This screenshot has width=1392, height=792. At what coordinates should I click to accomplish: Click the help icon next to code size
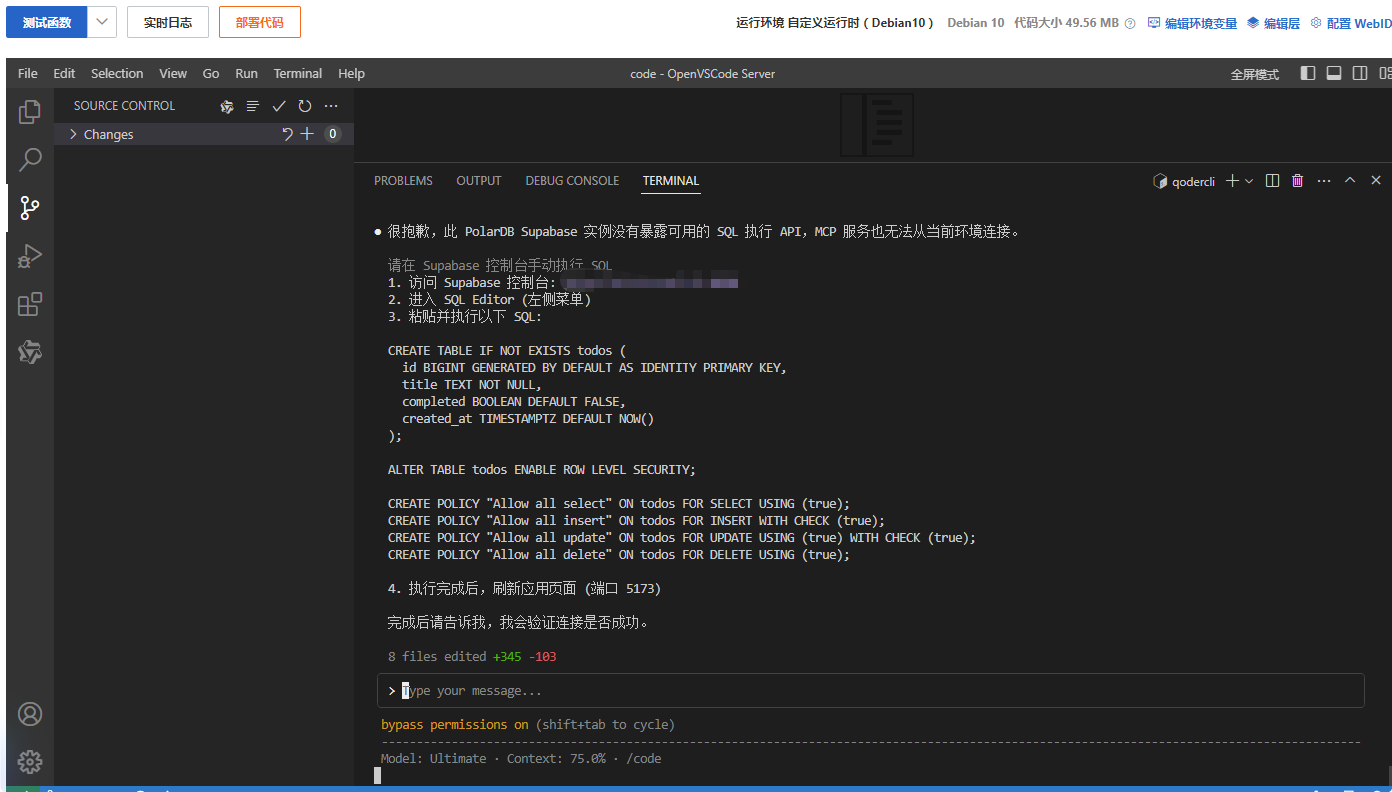click(1130, 23)
